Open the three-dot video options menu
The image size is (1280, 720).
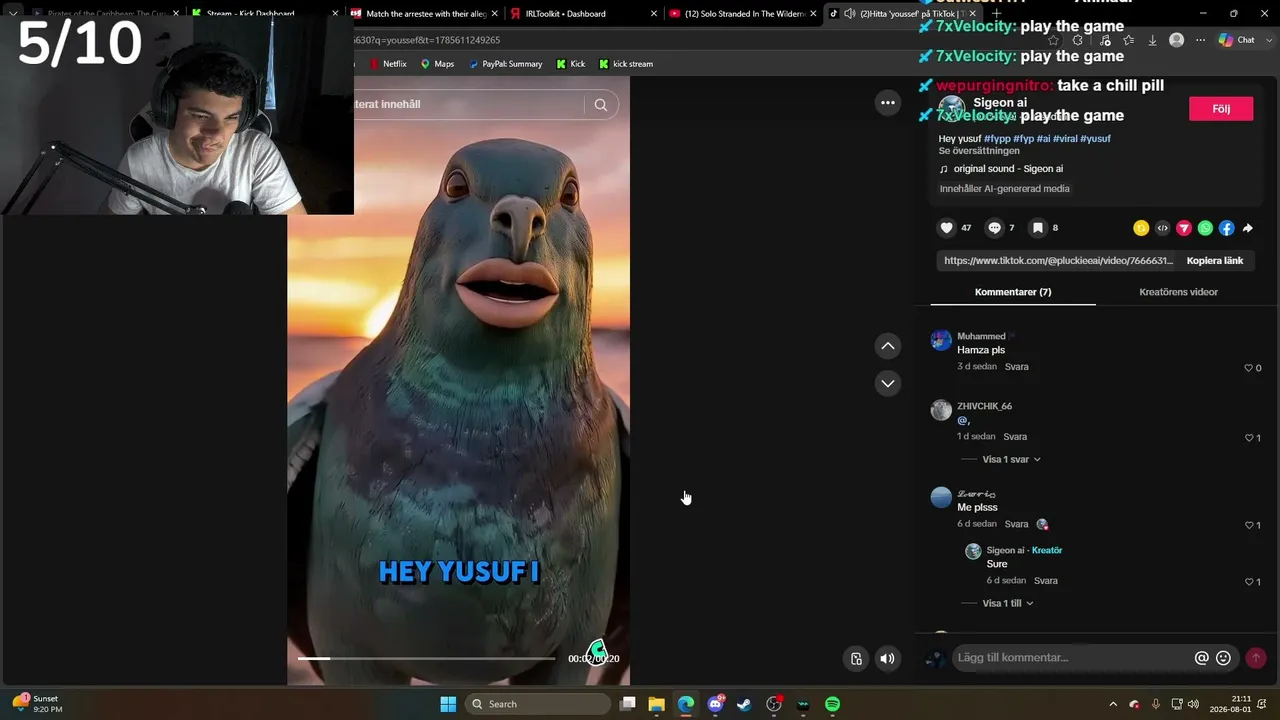point(887,102)
